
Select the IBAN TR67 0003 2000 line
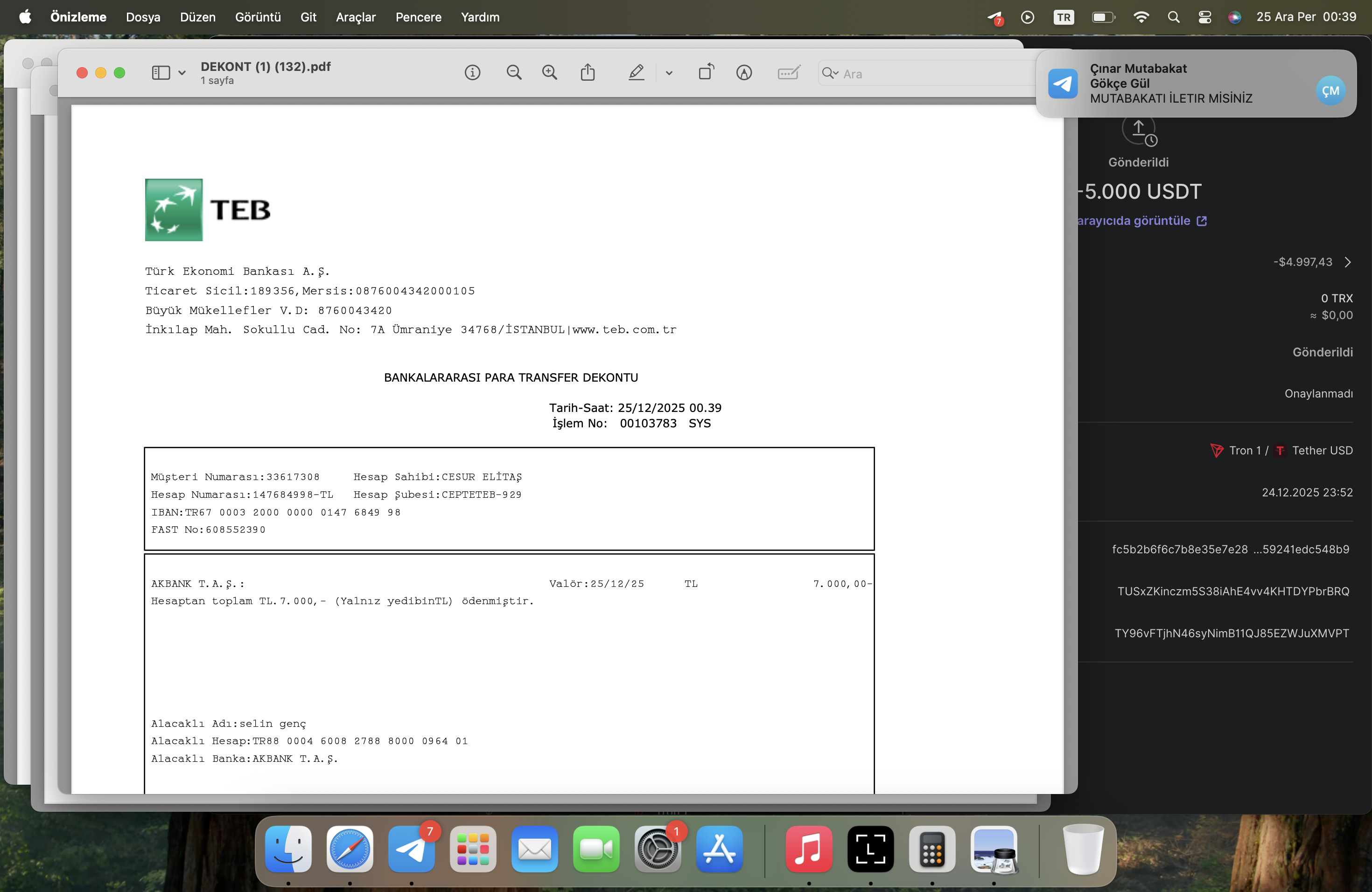point(276,512)
